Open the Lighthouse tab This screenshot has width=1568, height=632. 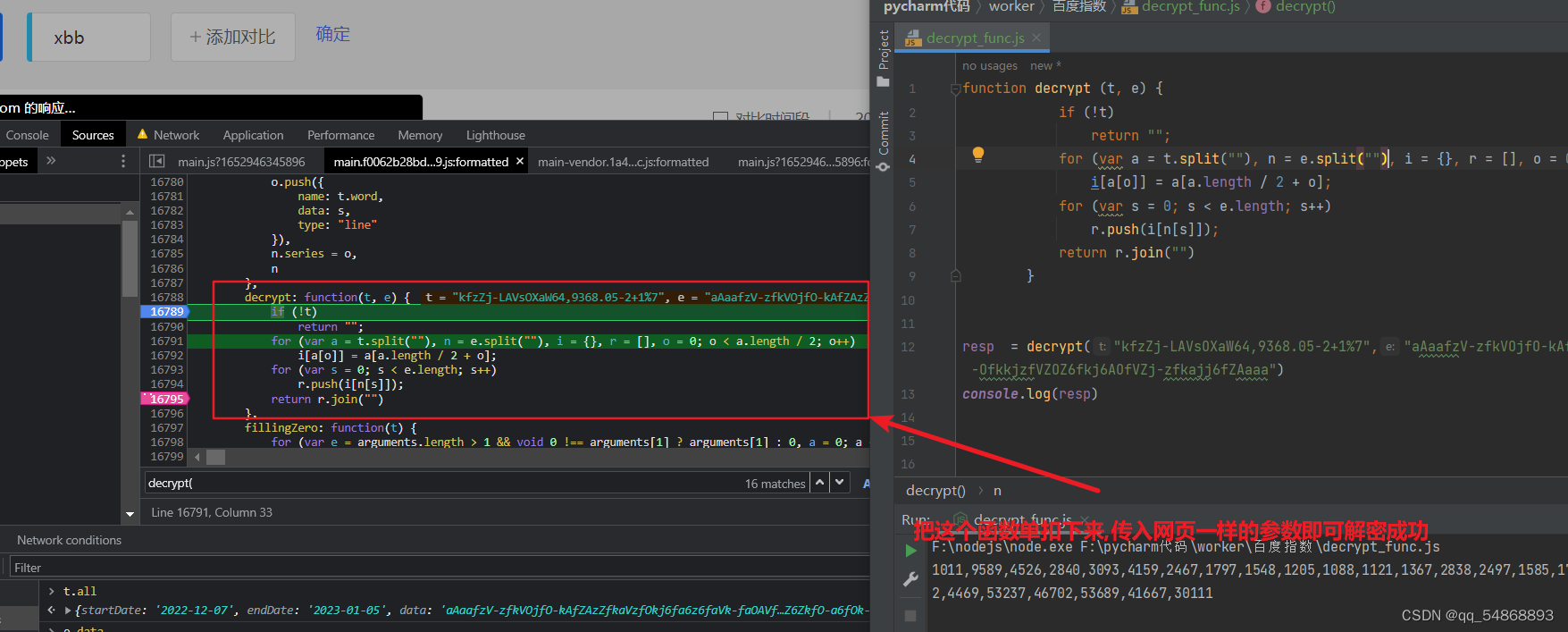coord(495,135)
